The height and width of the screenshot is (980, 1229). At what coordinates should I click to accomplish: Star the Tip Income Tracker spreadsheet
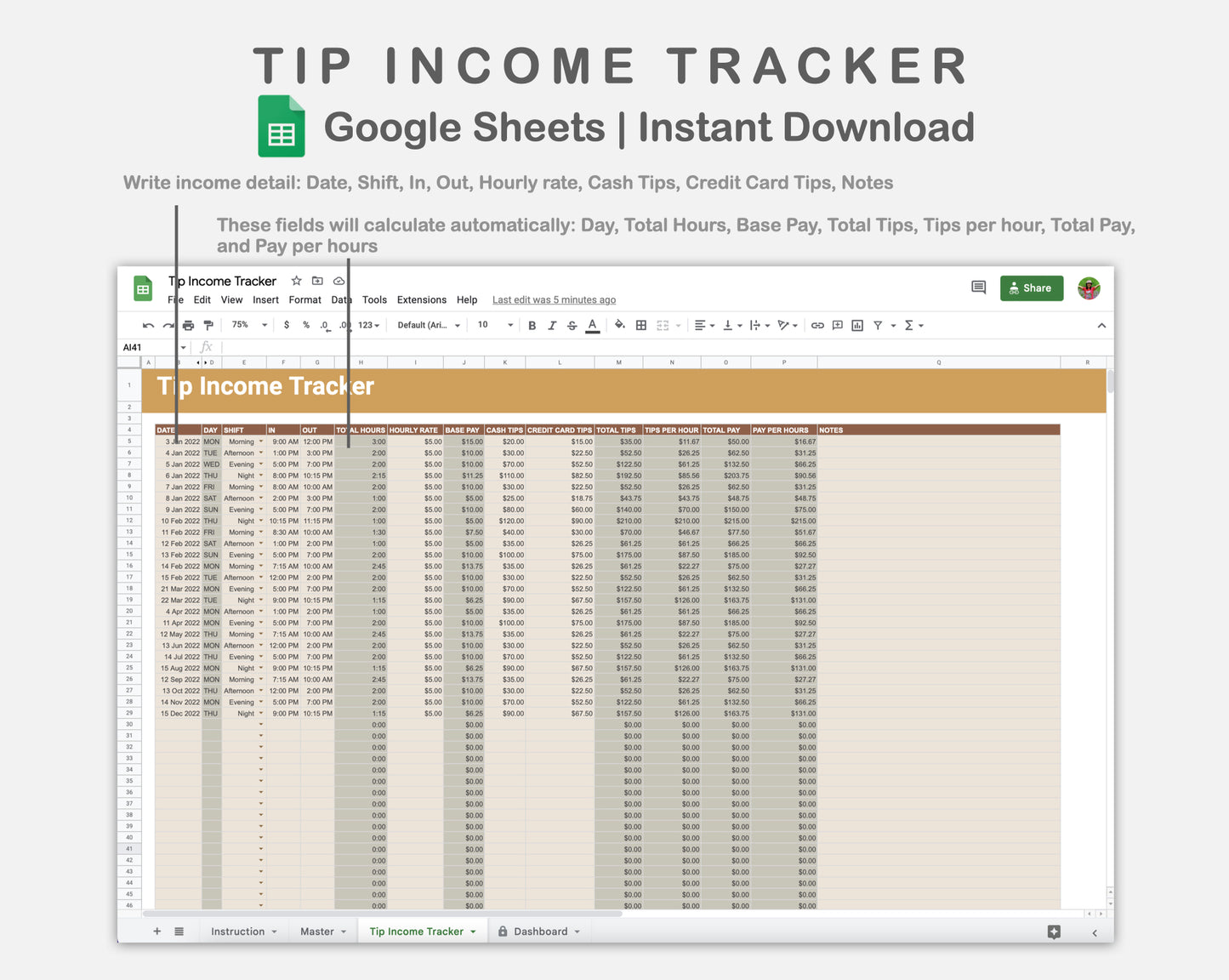point(296,281)
